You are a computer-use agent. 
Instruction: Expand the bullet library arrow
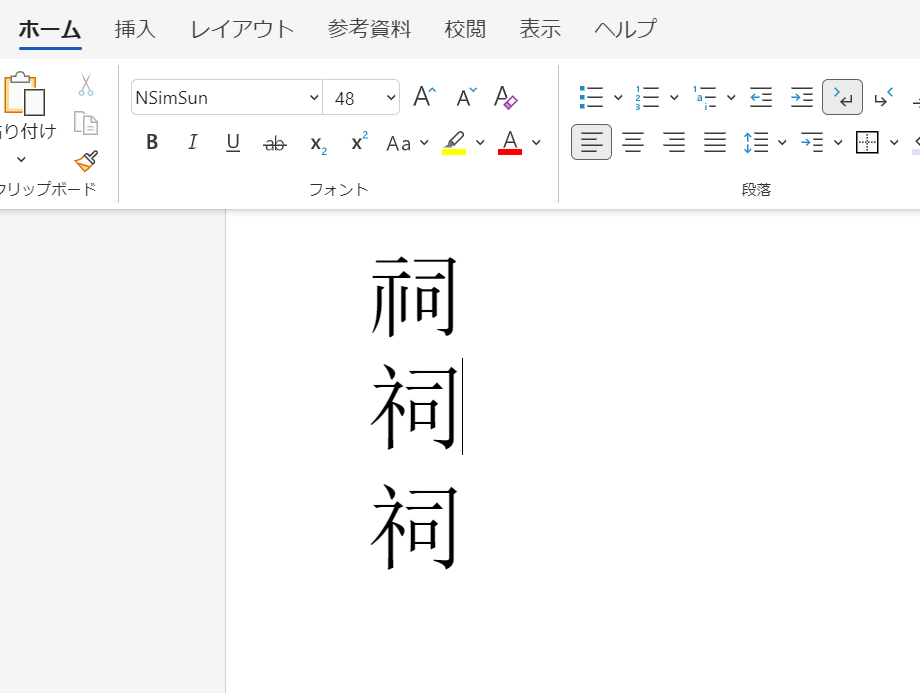[618, 97]
